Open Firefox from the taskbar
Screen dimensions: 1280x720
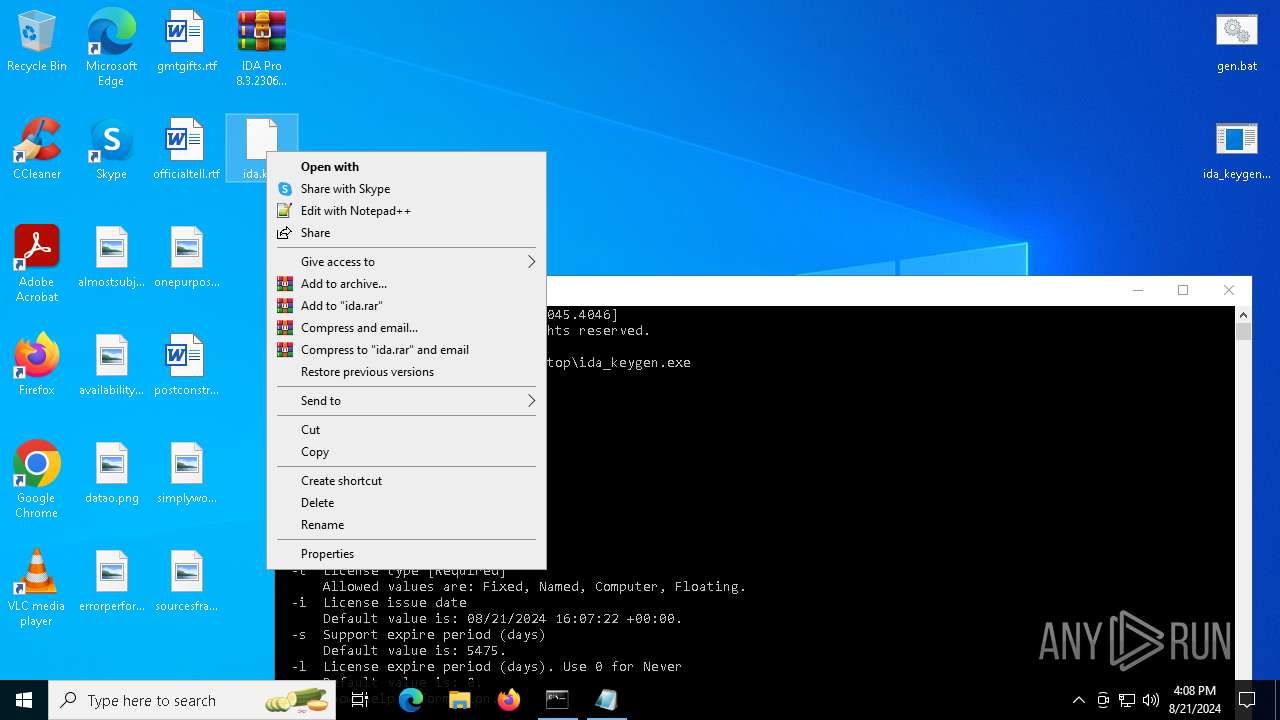pos(509,700)
